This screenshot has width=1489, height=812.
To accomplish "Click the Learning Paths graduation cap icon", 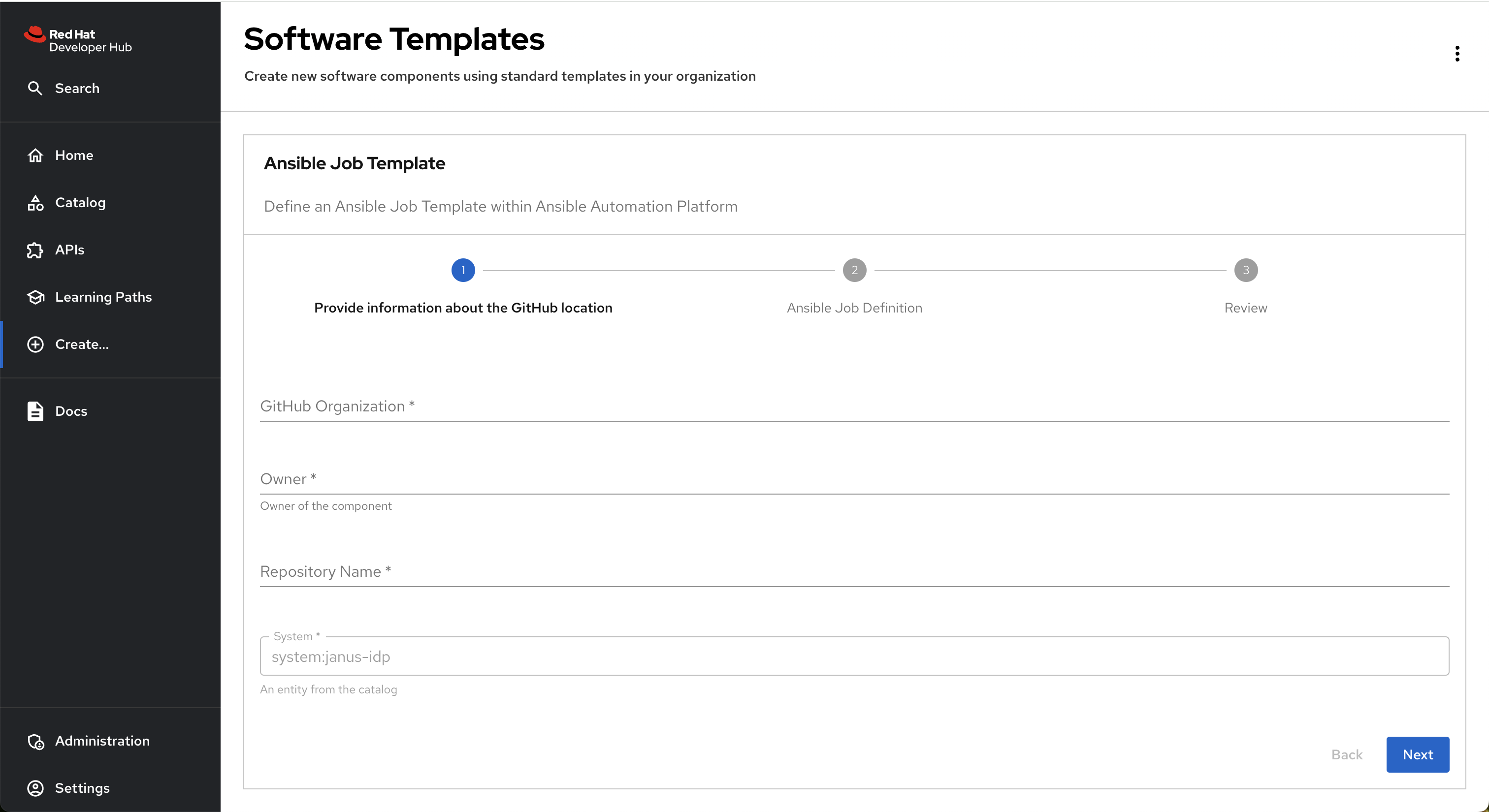I will click(x=35, y=297).
